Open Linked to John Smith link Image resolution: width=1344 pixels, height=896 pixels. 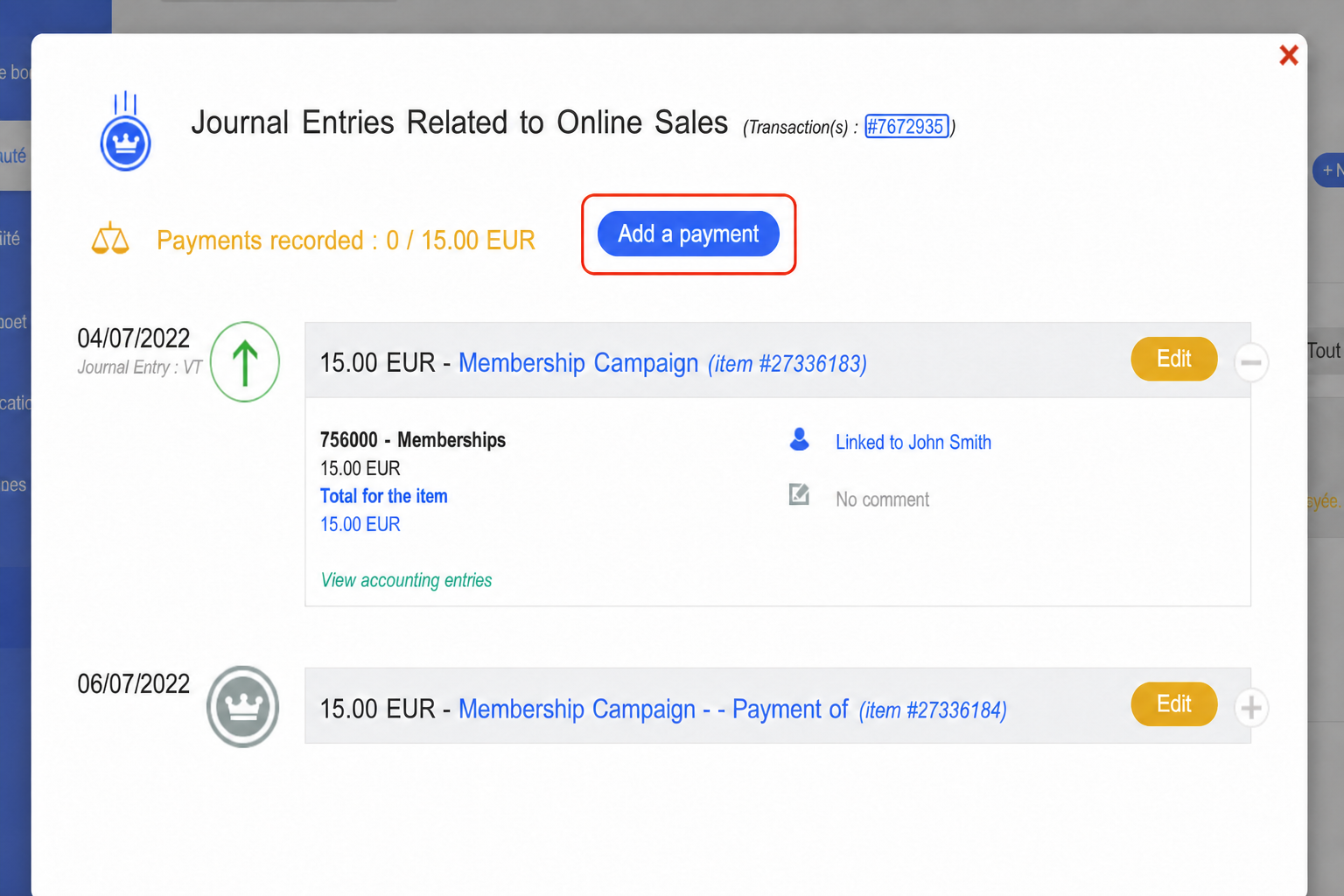click(x=913, y=442)
